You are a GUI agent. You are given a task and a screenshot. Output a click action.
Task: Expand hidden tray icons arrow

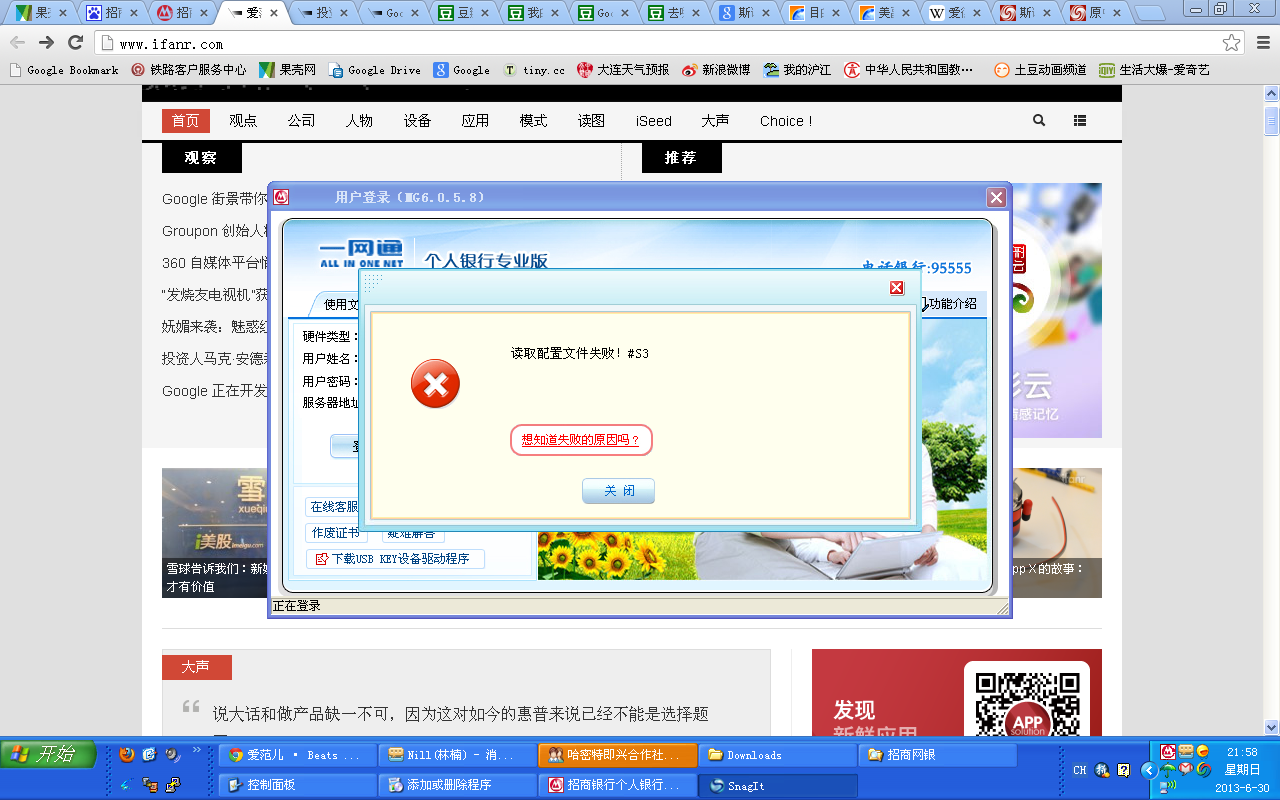click(1149, 770)
